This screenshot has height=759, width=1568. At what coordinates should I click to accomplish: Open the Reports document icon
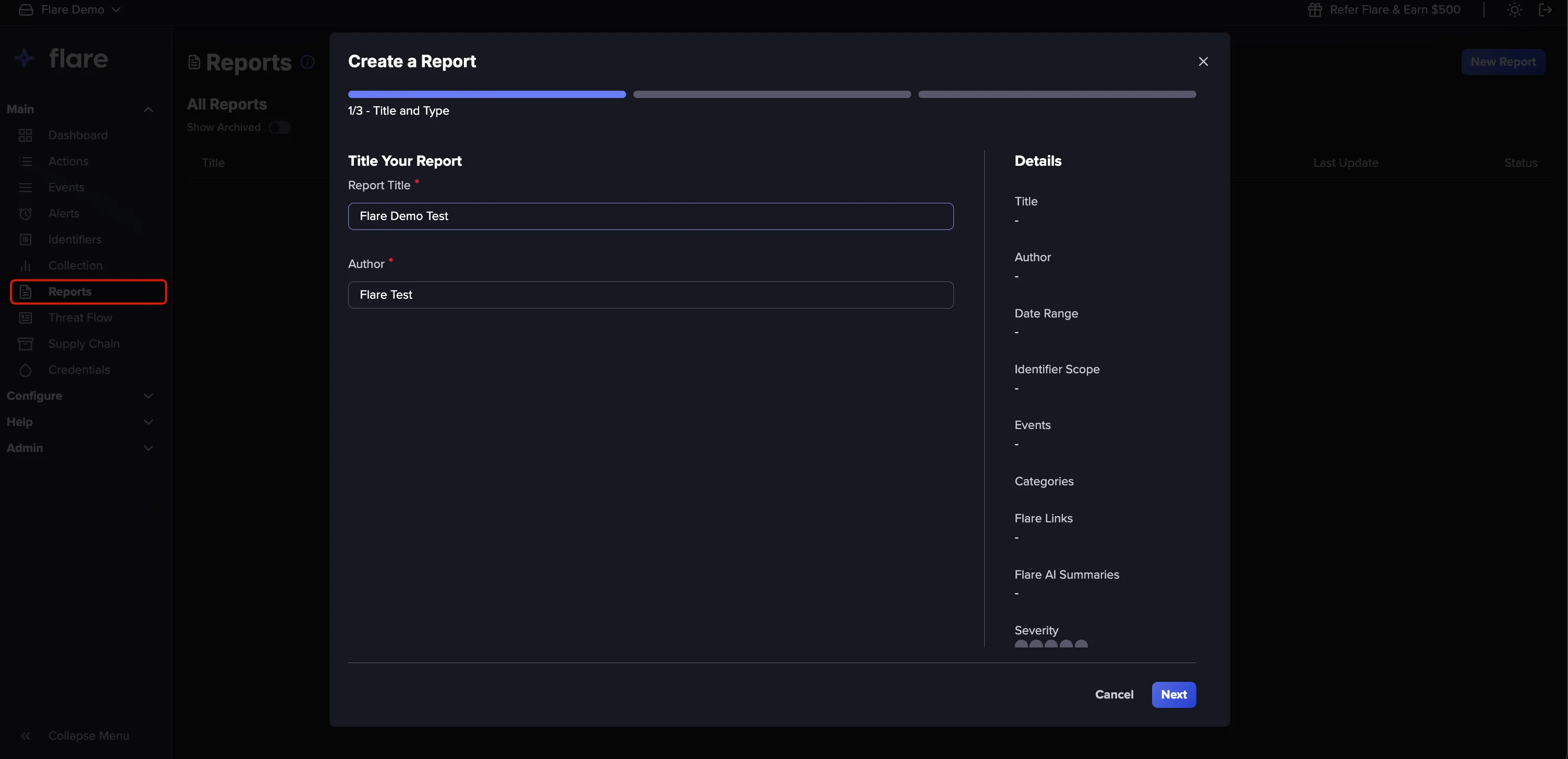click(x=26, y=291)
